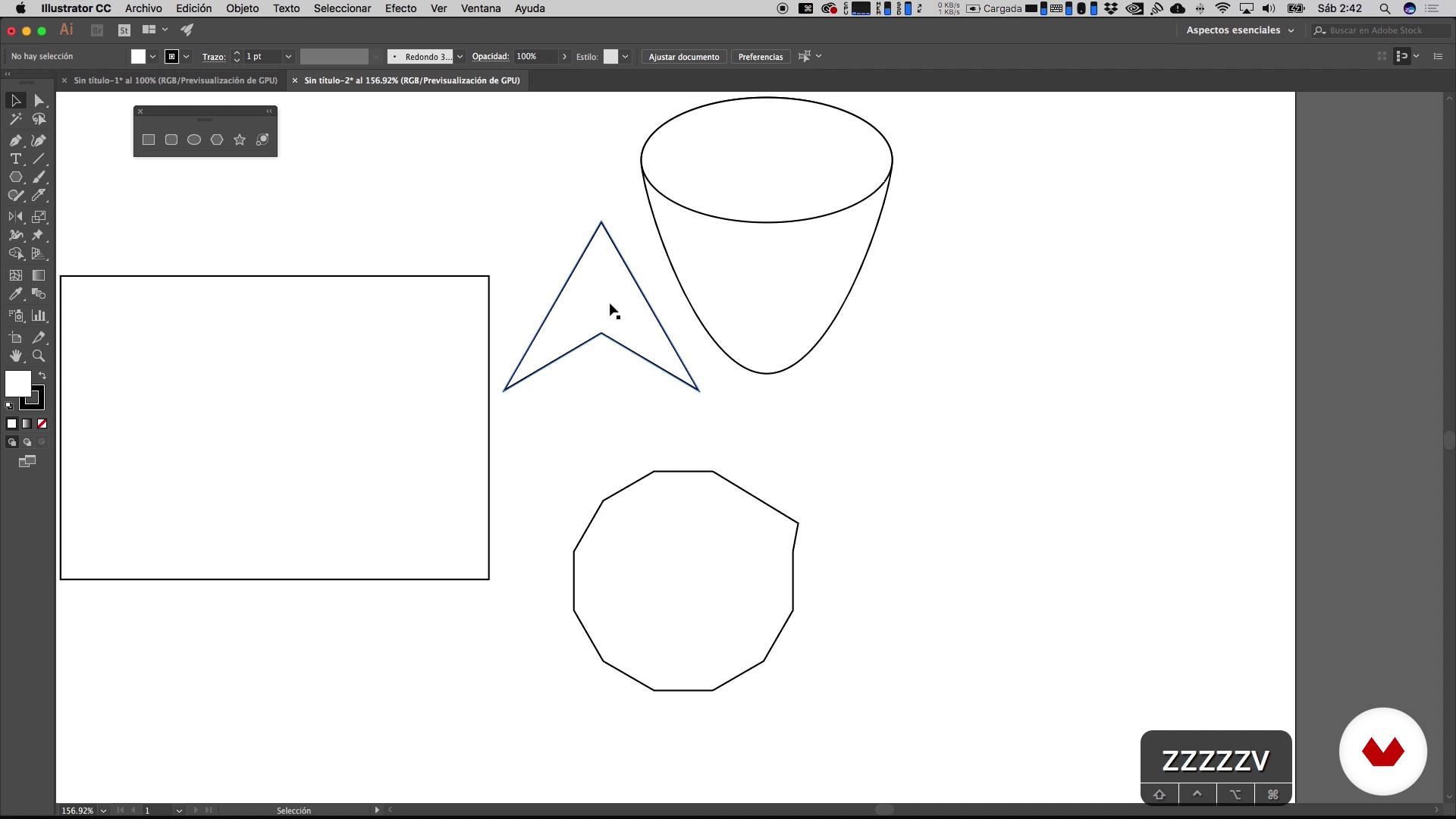Select the Type tool
The width and height of the screenshot is (1456, 819).
click(15, 159)
